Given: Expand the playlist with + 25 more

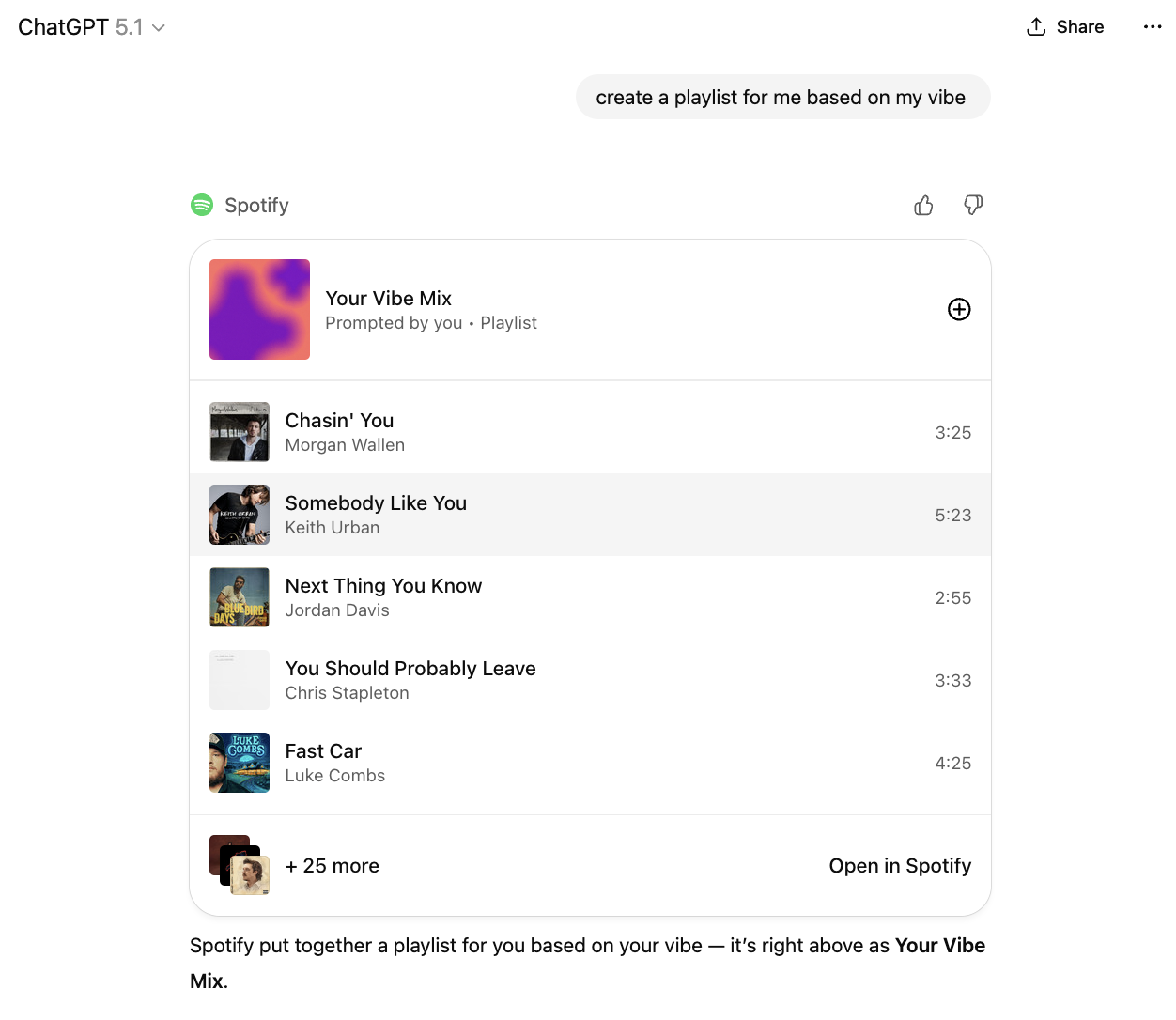Looking at the screenshot, I should click(332, 865).
